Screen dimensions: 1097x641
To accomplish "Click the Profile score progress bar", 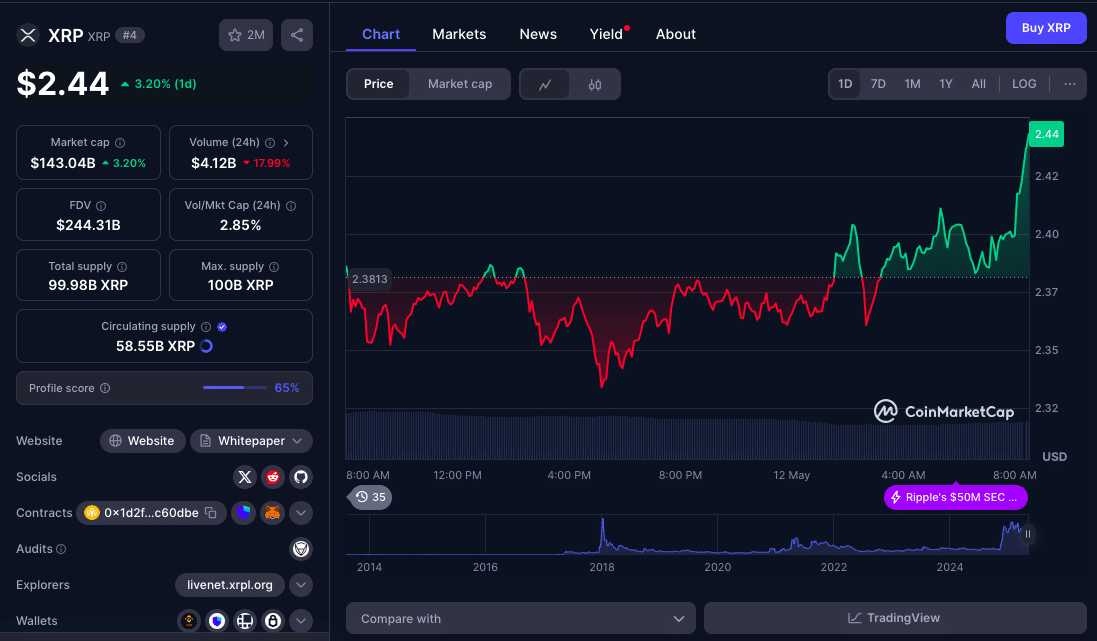I will point(235,388).
